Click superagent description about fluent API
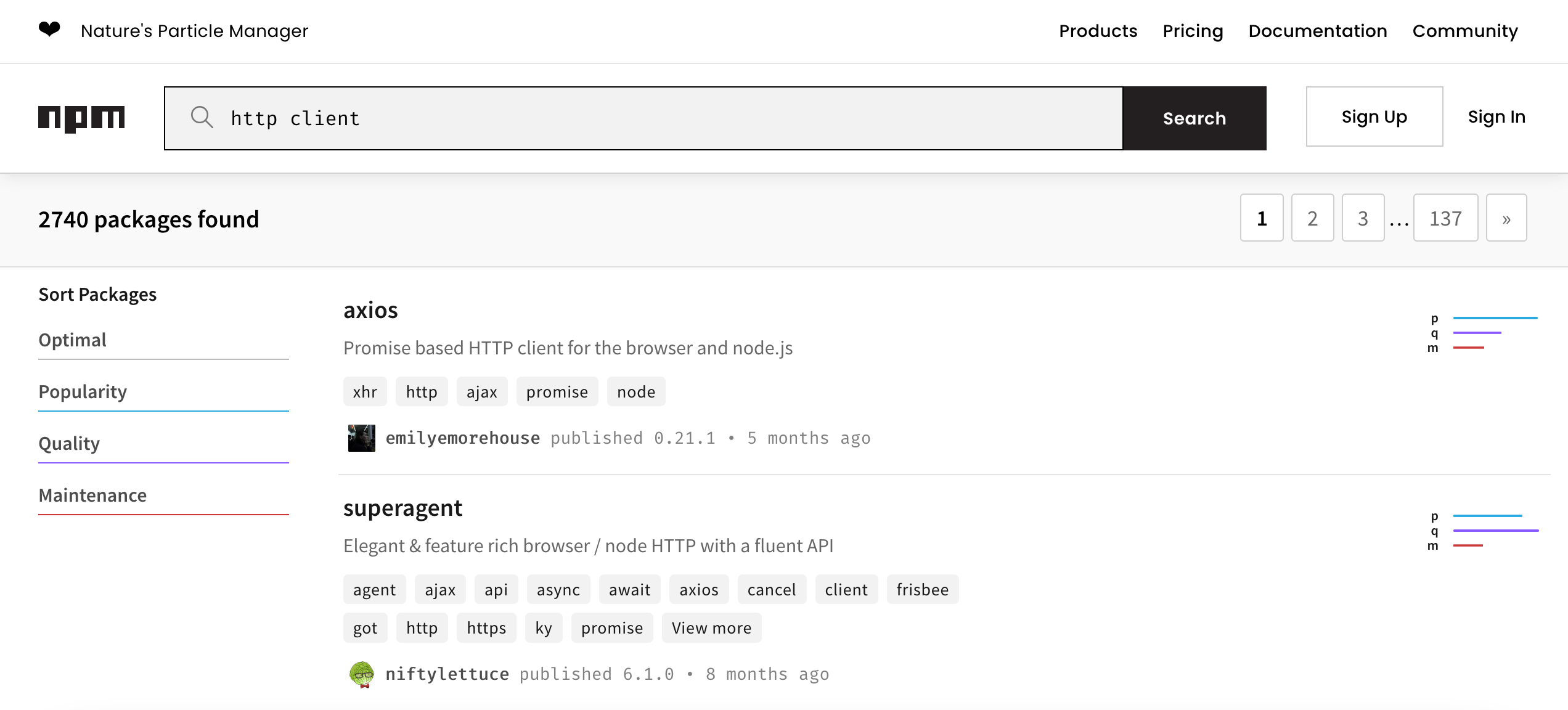This screenshot has height=710, width=1568. point(588,546)
